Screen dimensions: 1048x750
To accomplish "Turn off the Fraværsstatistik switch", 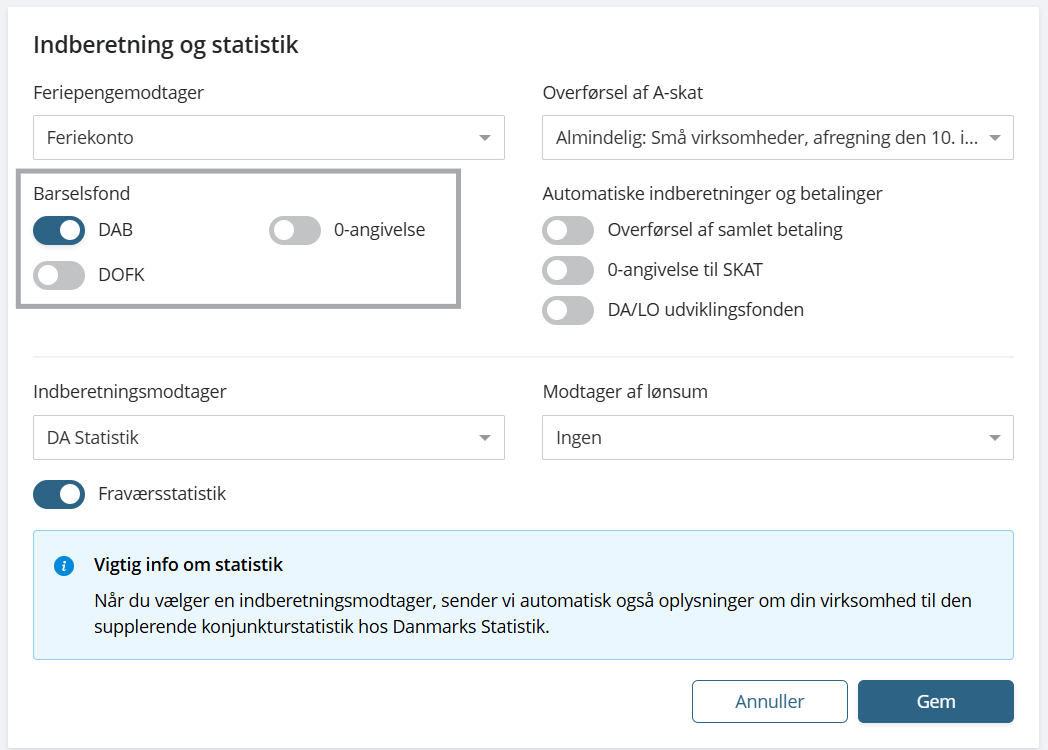I will click(x=59, y=494).
